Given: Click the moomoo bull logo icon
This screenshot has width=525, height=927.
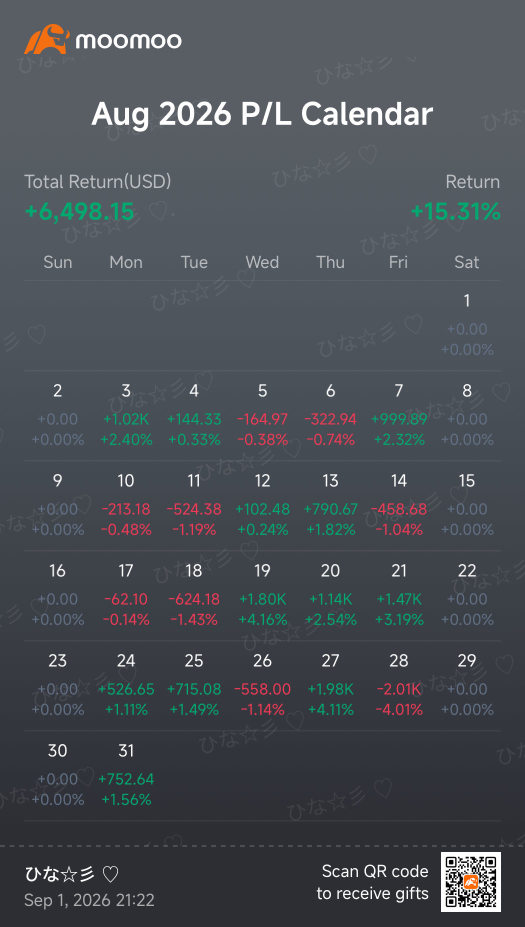Looking at the screenshot, I should pos(47,40).
